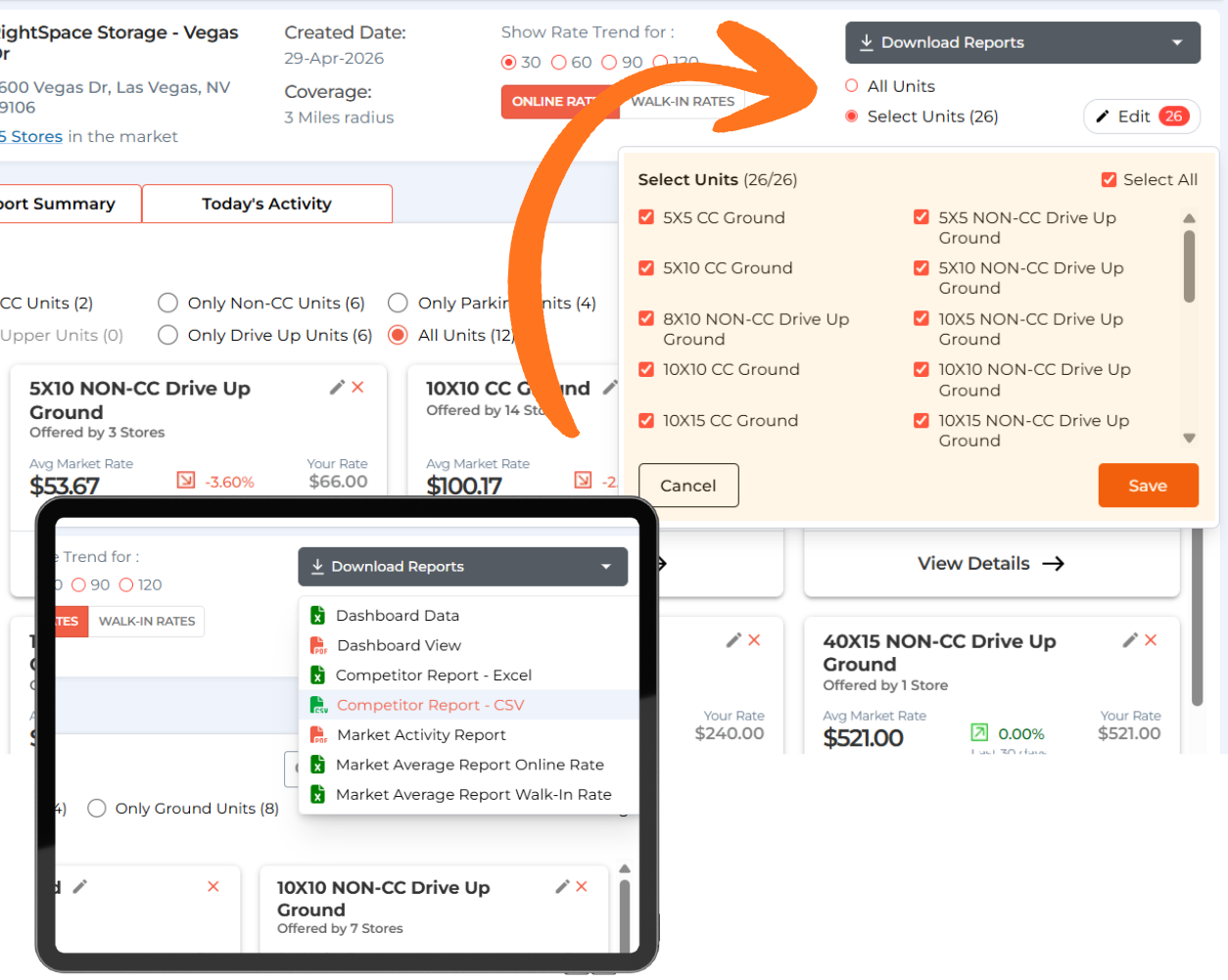Click the Select Units list scrollbar thumb
Screen dimensions: 1228x980
click(x=1190, y=266)
